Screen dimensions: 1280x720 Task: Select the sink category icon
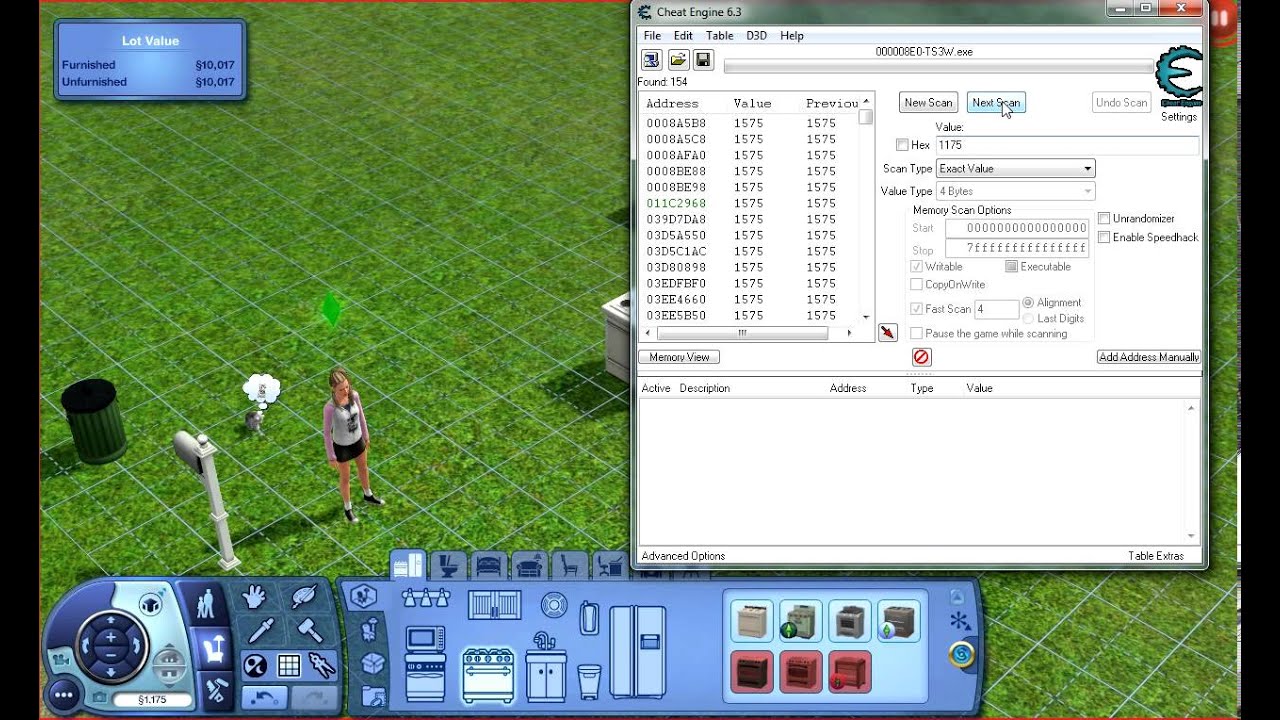(545, 667)
